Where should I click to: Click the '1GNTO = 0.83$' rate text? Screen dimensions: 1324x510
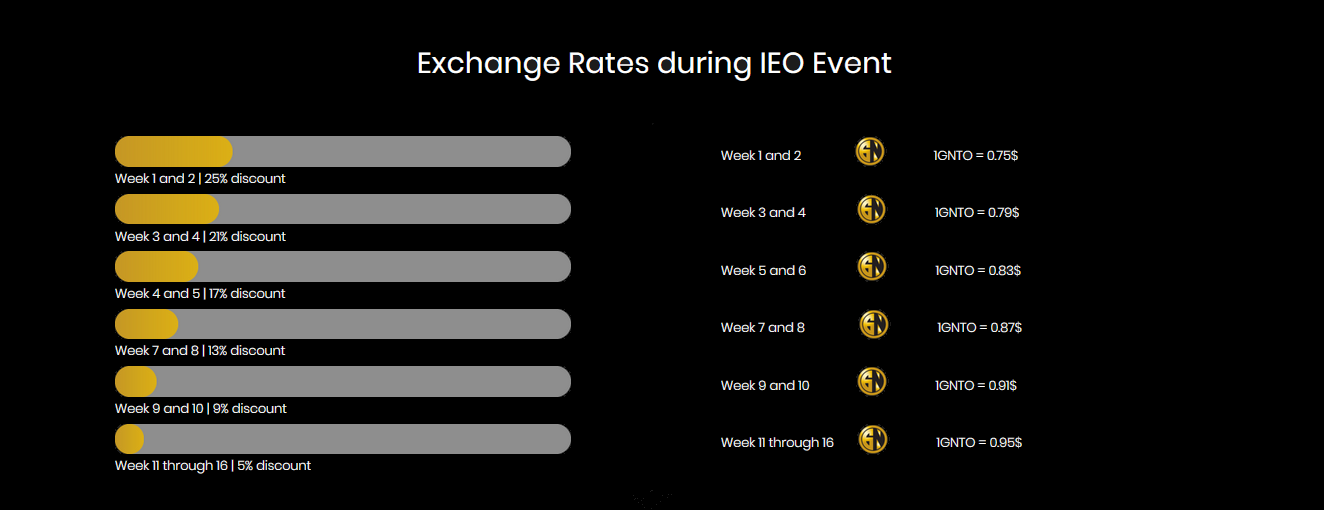(x=978, y=270)
